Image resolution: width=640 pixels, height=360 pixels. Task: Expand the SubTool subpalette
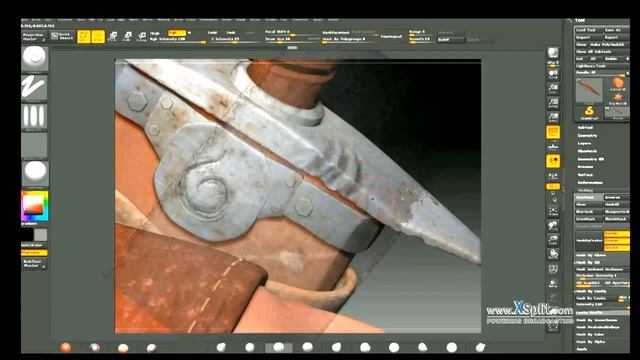(x=585, y=128)
